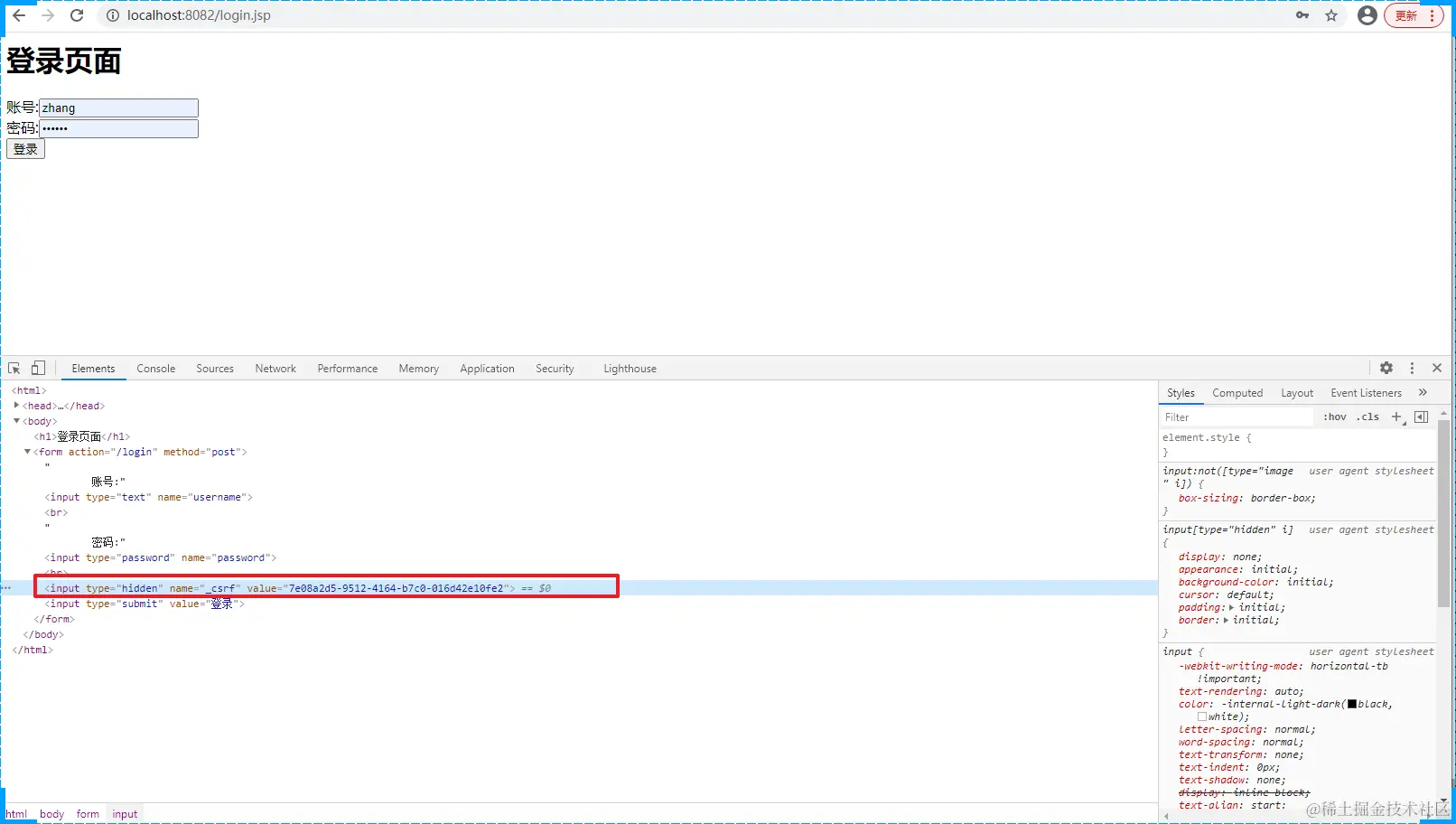Open the Lighthouse tab
The height and width of the screenshot is (824, 1456).
630,369
